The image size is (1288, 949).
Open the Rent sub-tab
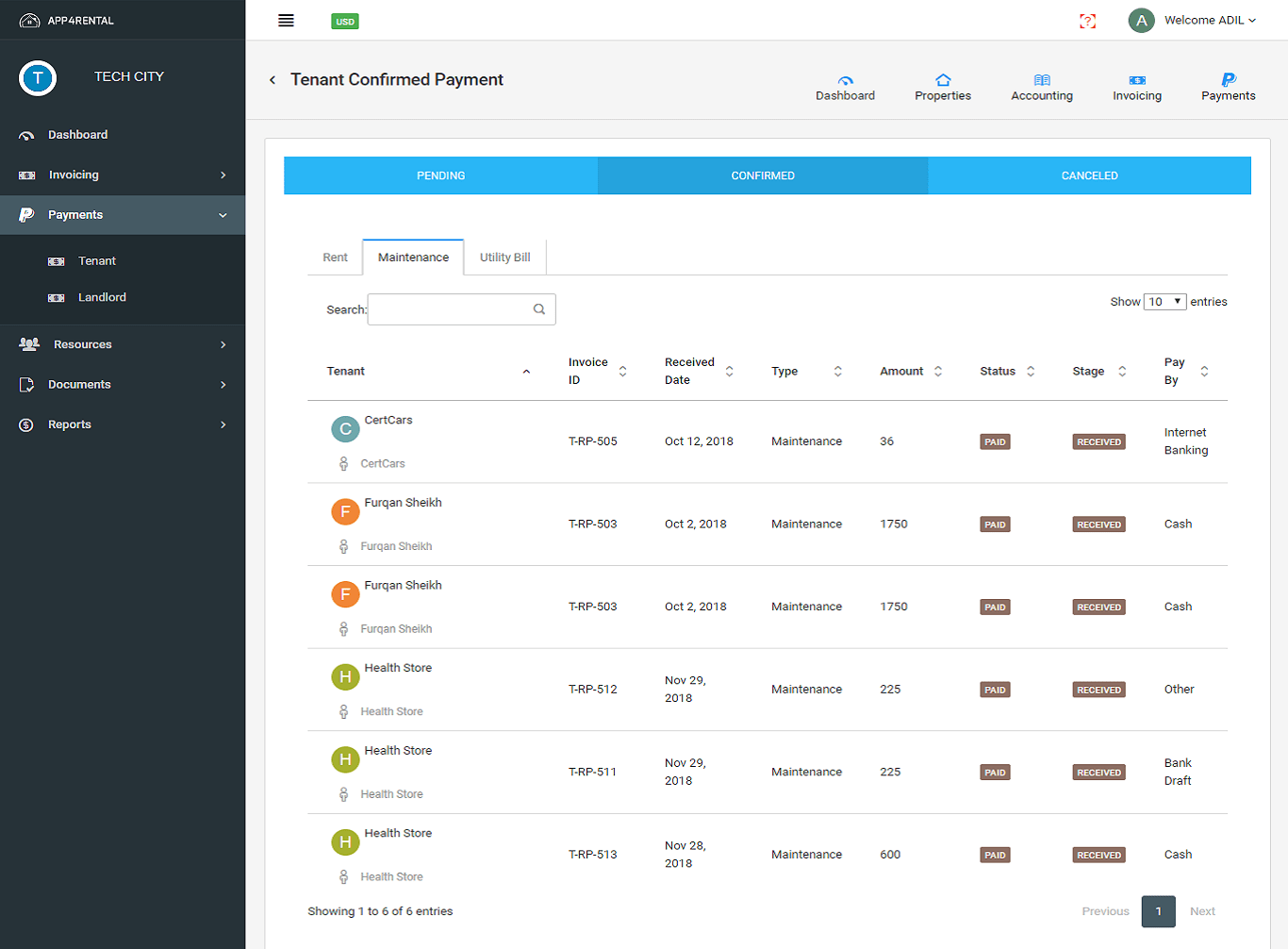point(335,258)
